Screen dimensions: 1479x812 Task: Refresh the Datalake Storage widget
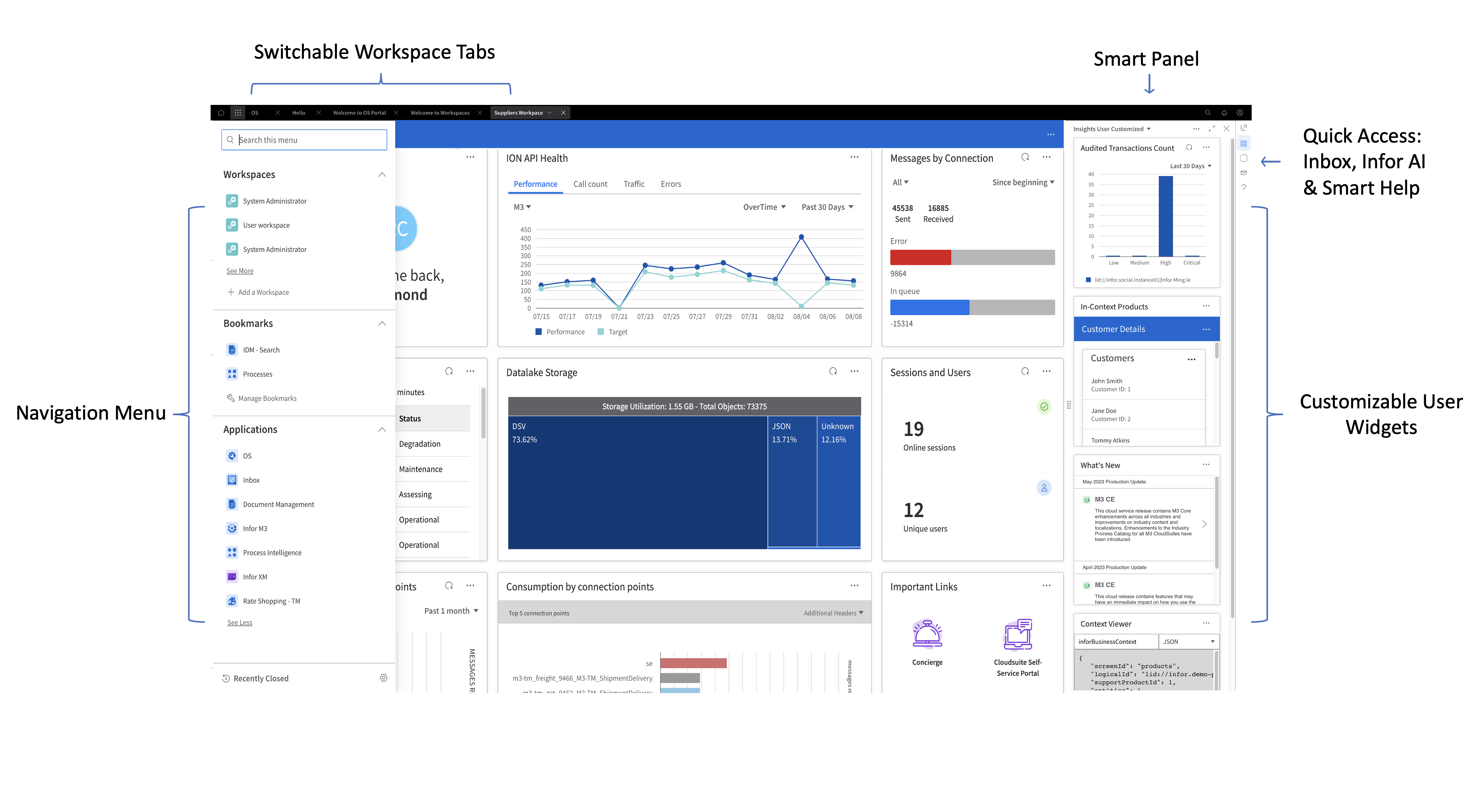833,371
